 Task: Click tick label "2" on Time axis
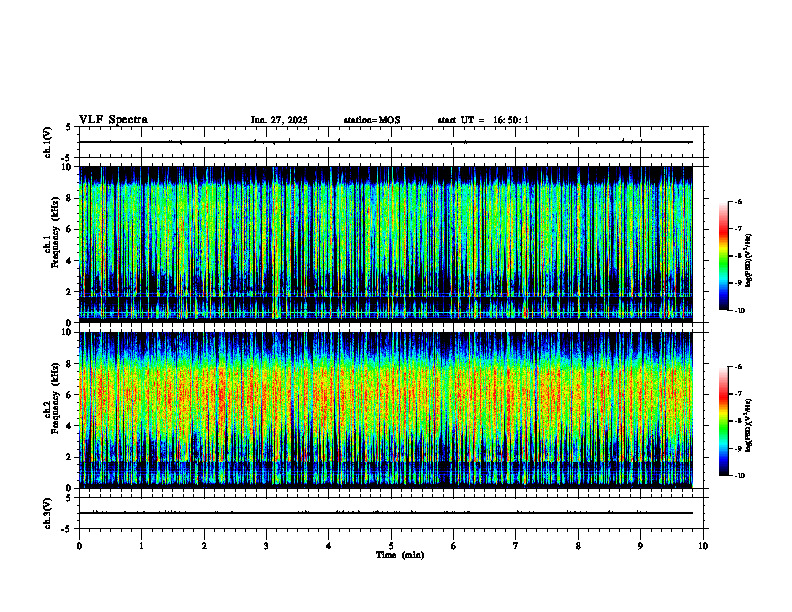(x=204, y=546)
